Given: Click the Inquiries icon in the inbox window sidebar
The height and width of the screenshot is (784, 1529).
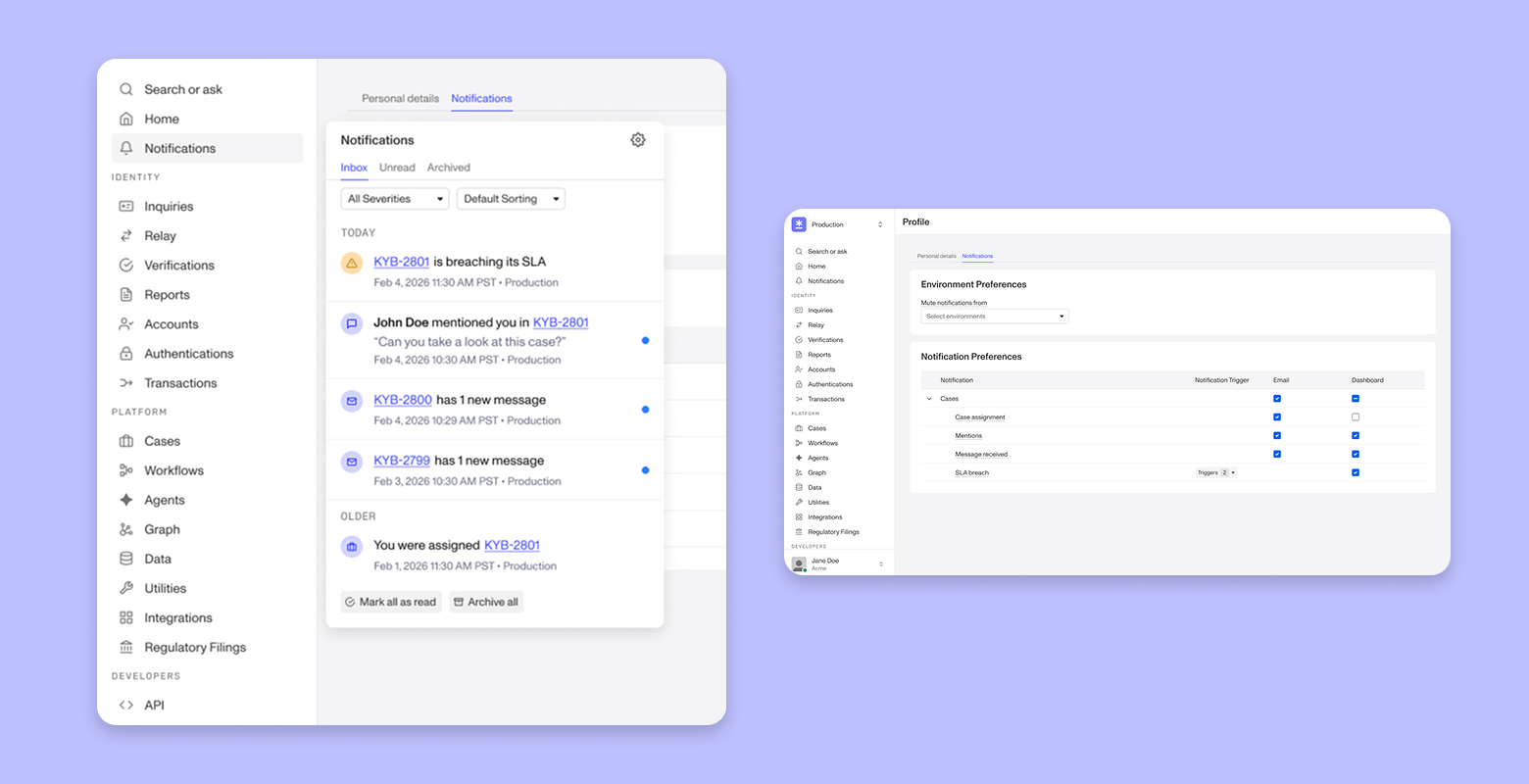Looking at the screenshot, I should coord(126,207).
